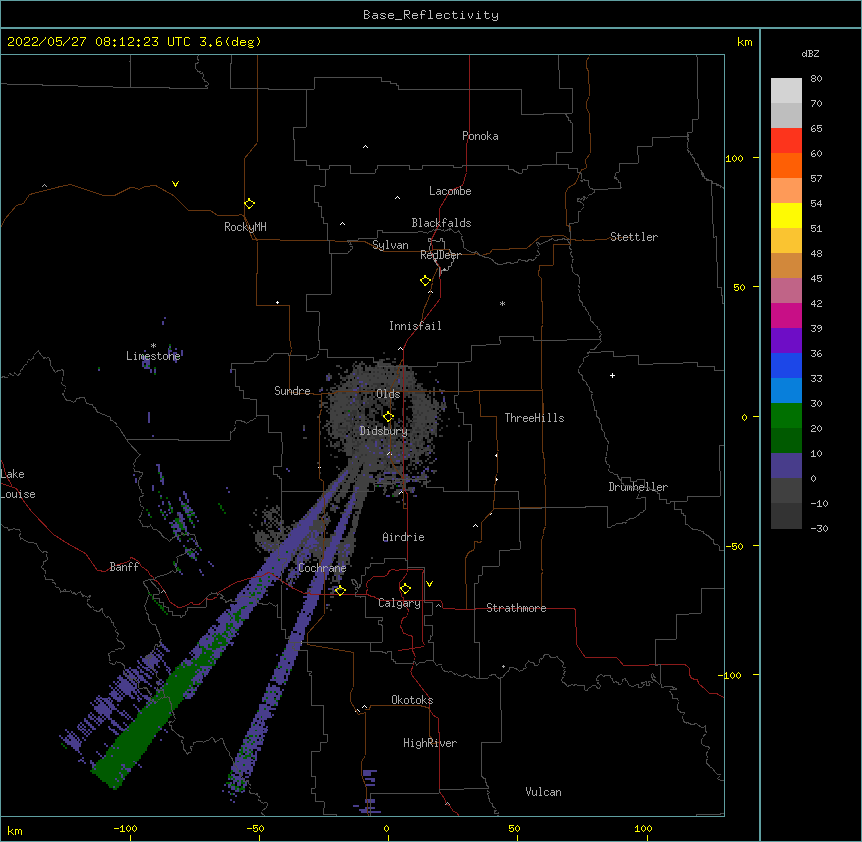The height and width of the screenshot is (842, 862).
Task: Select the light gray 80–70 dBZ swatch
Action: pos(786,91)
